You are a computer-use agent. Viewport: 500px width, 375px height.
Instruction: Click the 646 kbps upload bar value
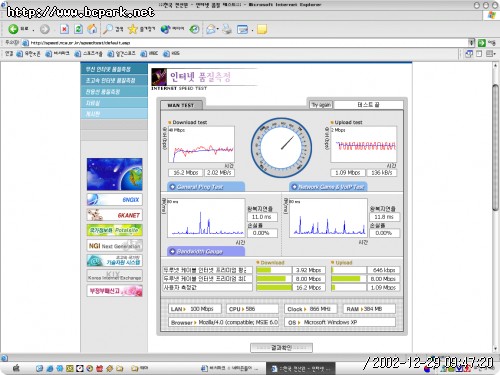(383, 270)
